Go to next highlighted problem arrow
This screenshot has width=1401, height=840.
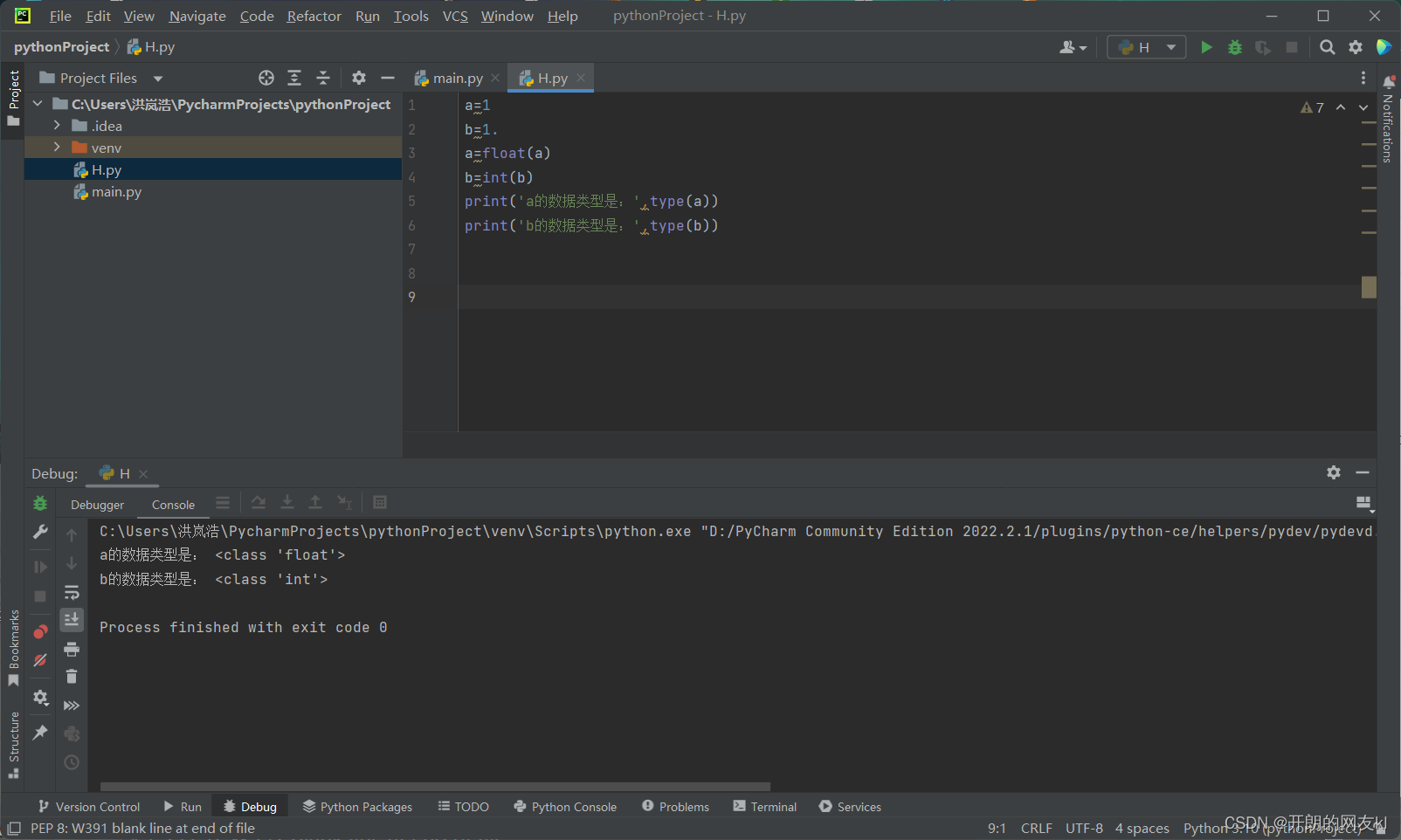pyautogui.click(x=1363, y=107)
